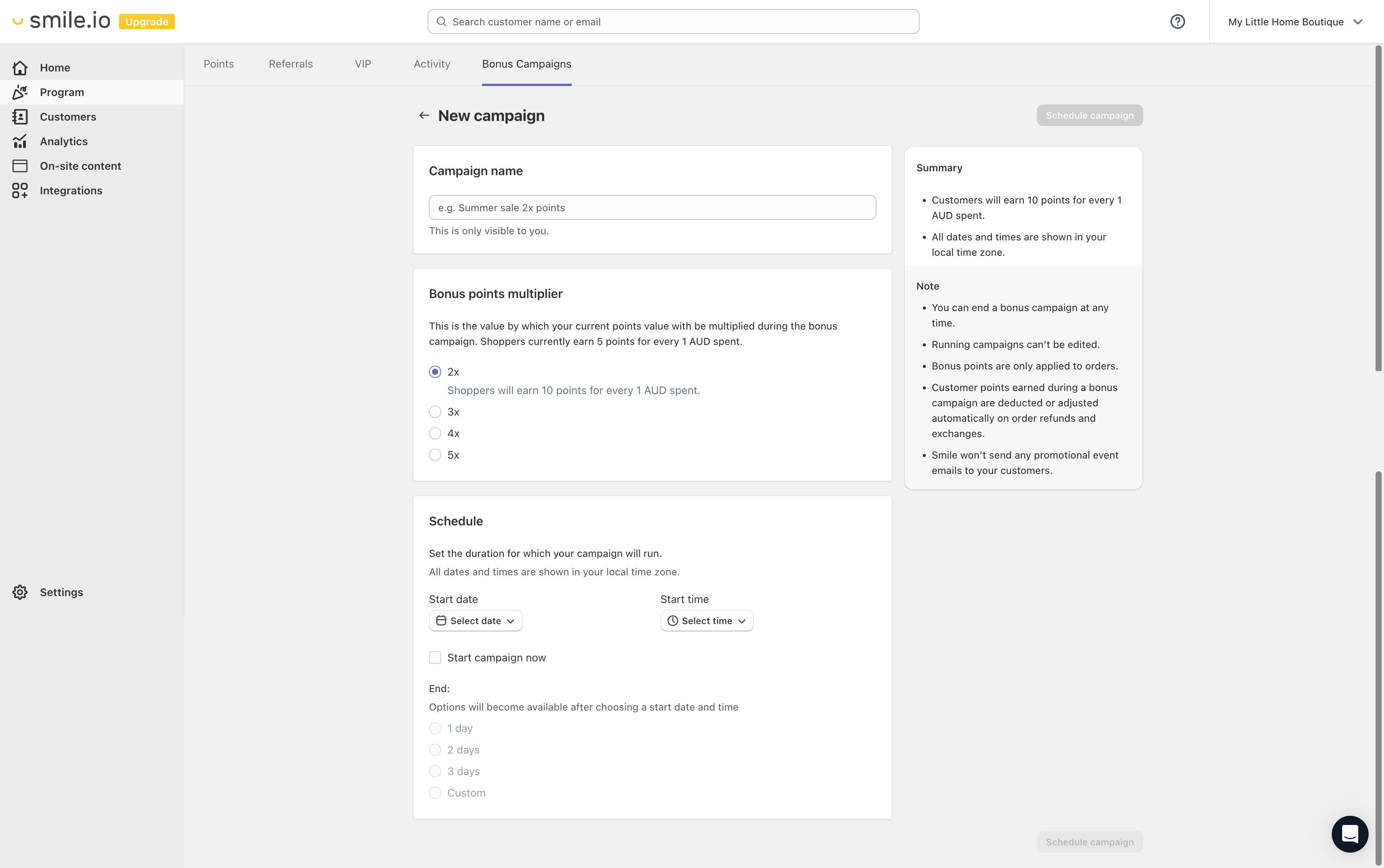Click the Customers sidebar icon
Viewport: 1384px width, 868px height.
(x=20, y=116)
